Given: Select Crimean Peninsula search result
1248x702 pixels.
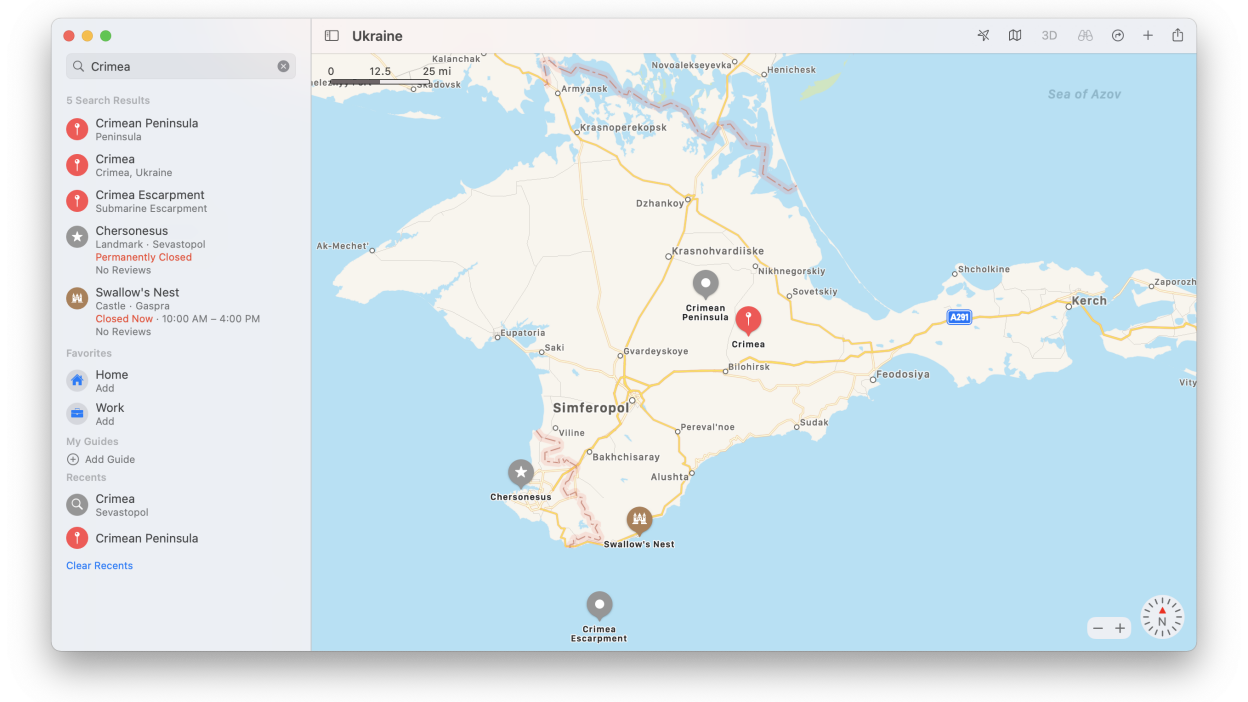Looking at the screenshot, I should [181, 129].
